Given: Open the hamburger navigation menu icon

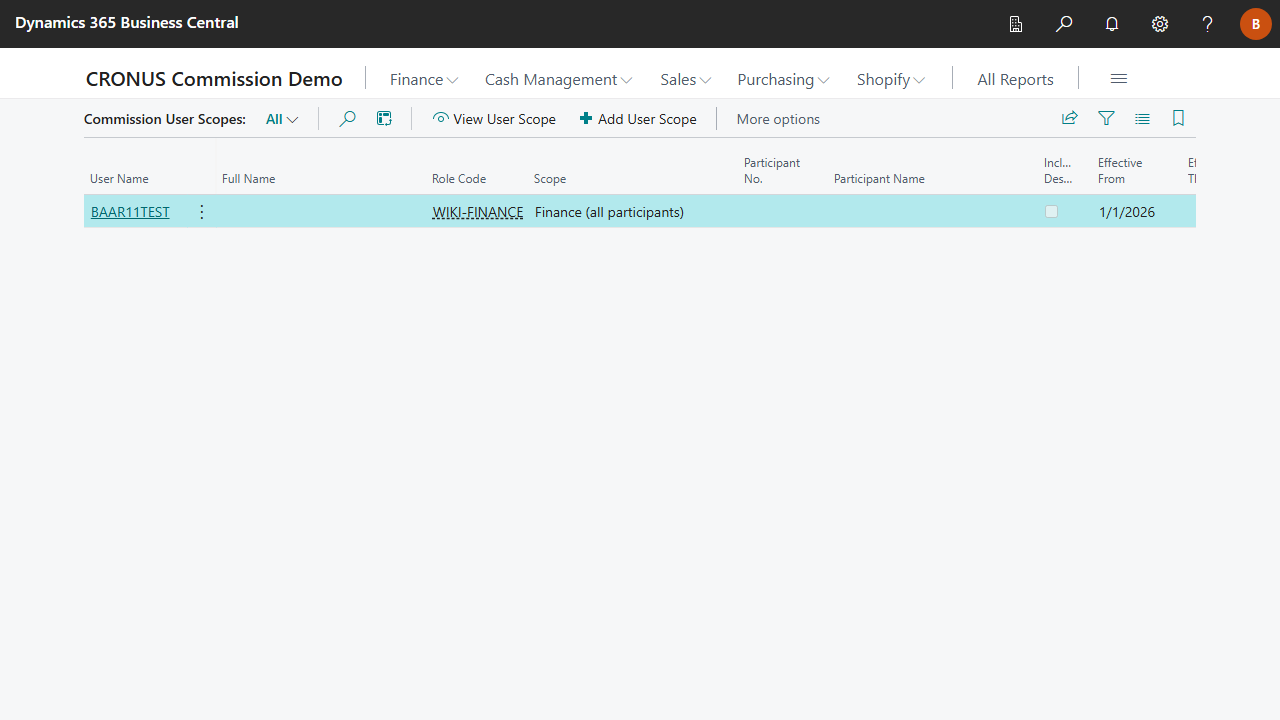Looking at the screenshot, I should pos(1119,79).
